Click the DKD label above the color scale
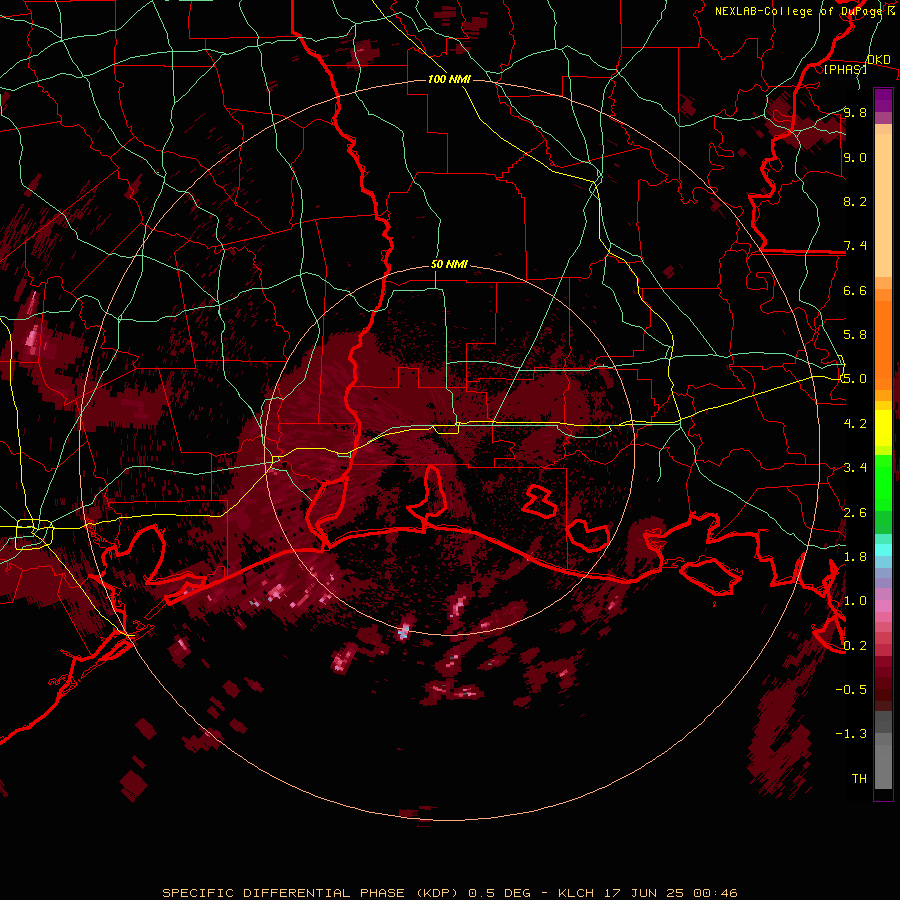 click(879, 60)
